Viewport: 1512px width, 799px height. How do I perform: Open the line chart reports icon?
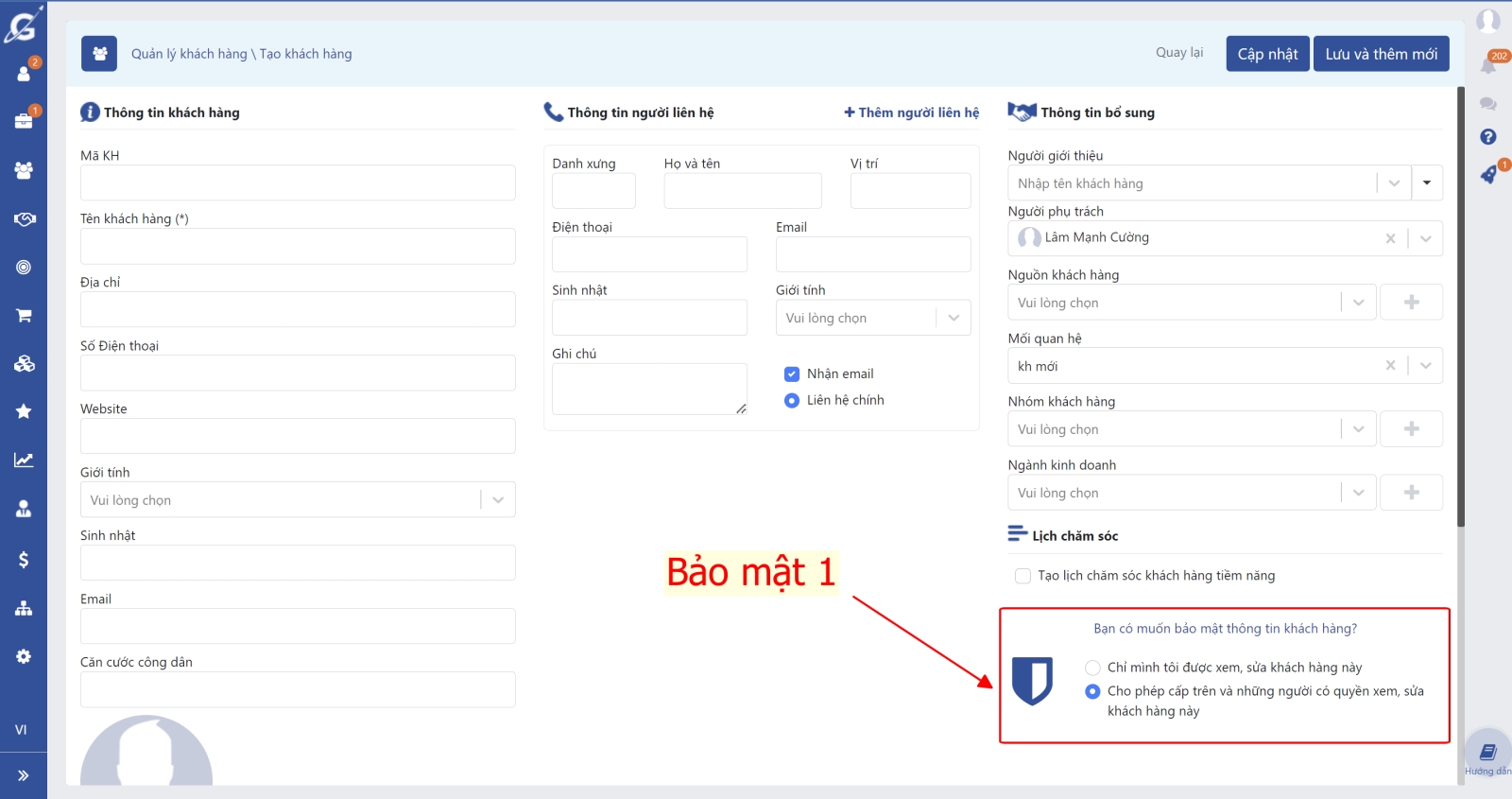(x=24, y=460)
